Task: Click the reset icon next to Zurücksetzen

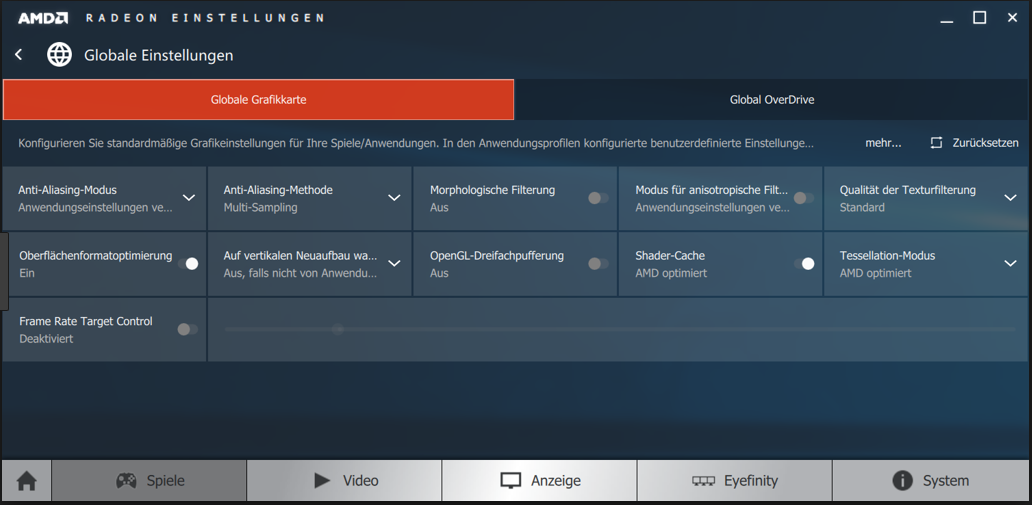Action: (936, 143)
